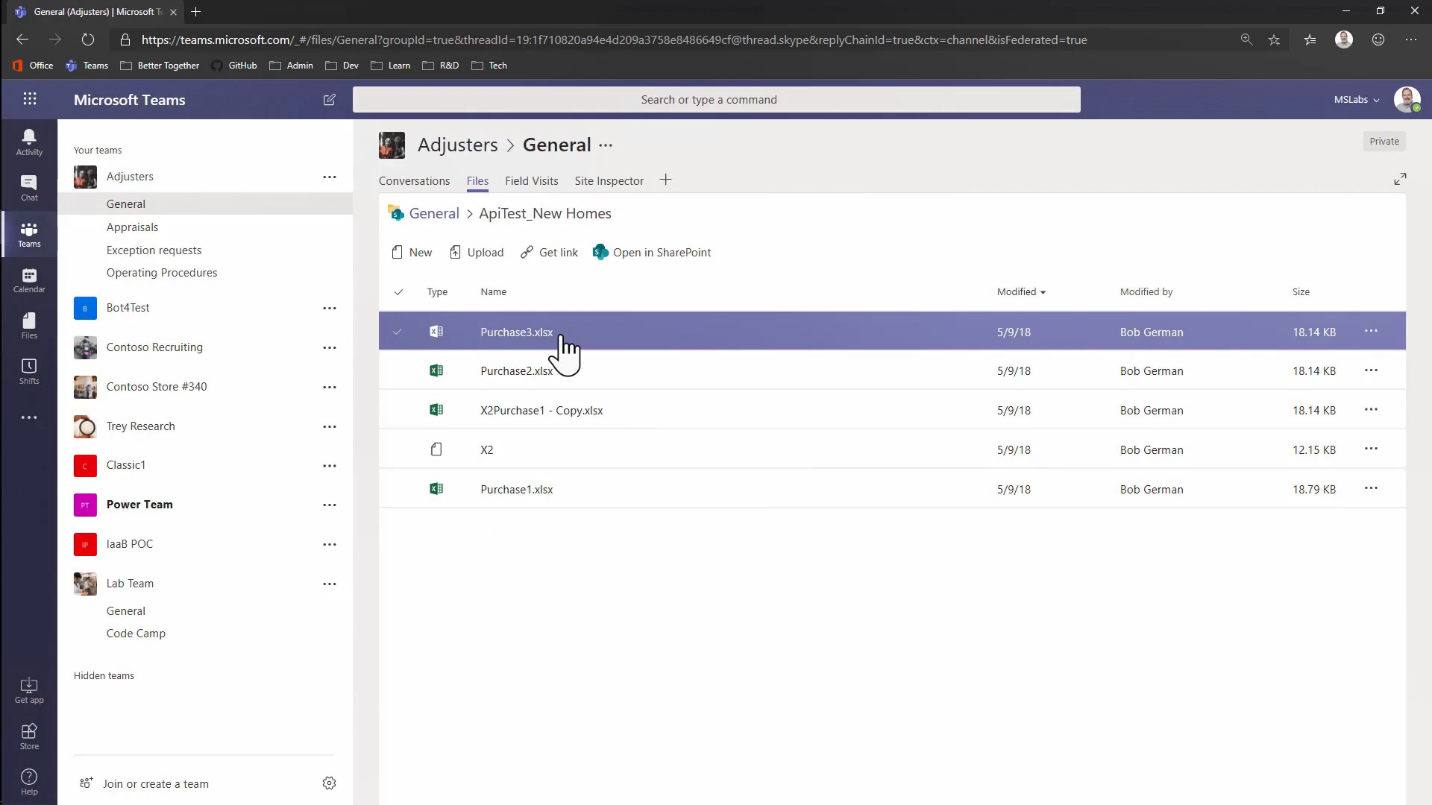Select the Trey Research team
The width and height of the screenshot is (1432, 805).
point(140,426)
